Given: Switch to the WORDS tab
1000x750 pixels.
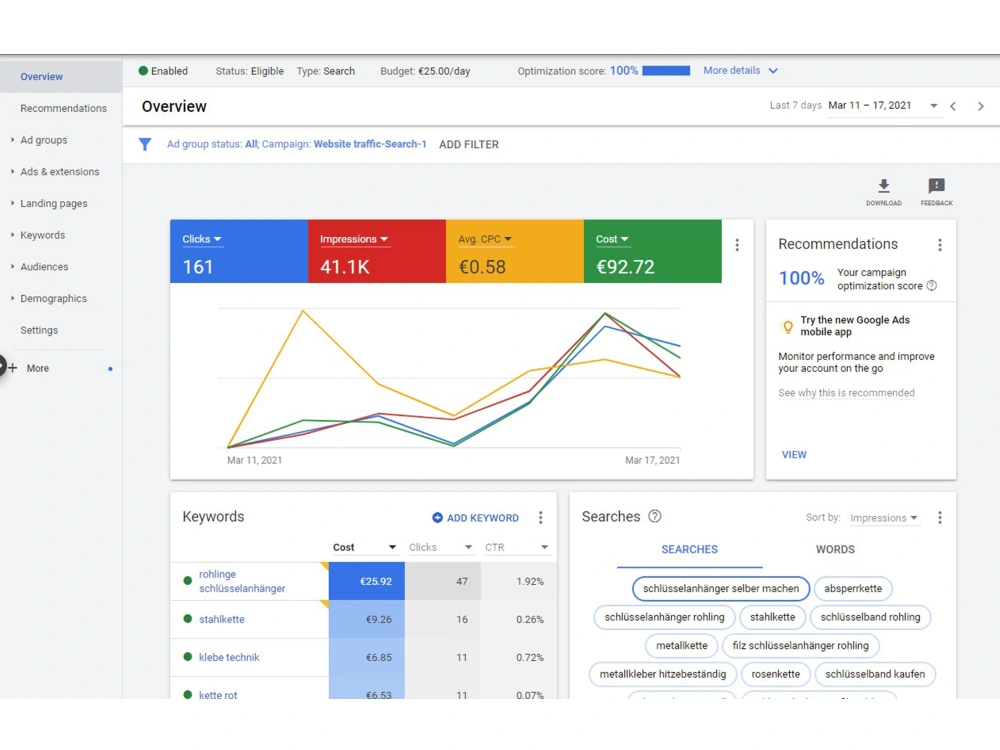Looking at the screenshot, I should click(835, 549).
